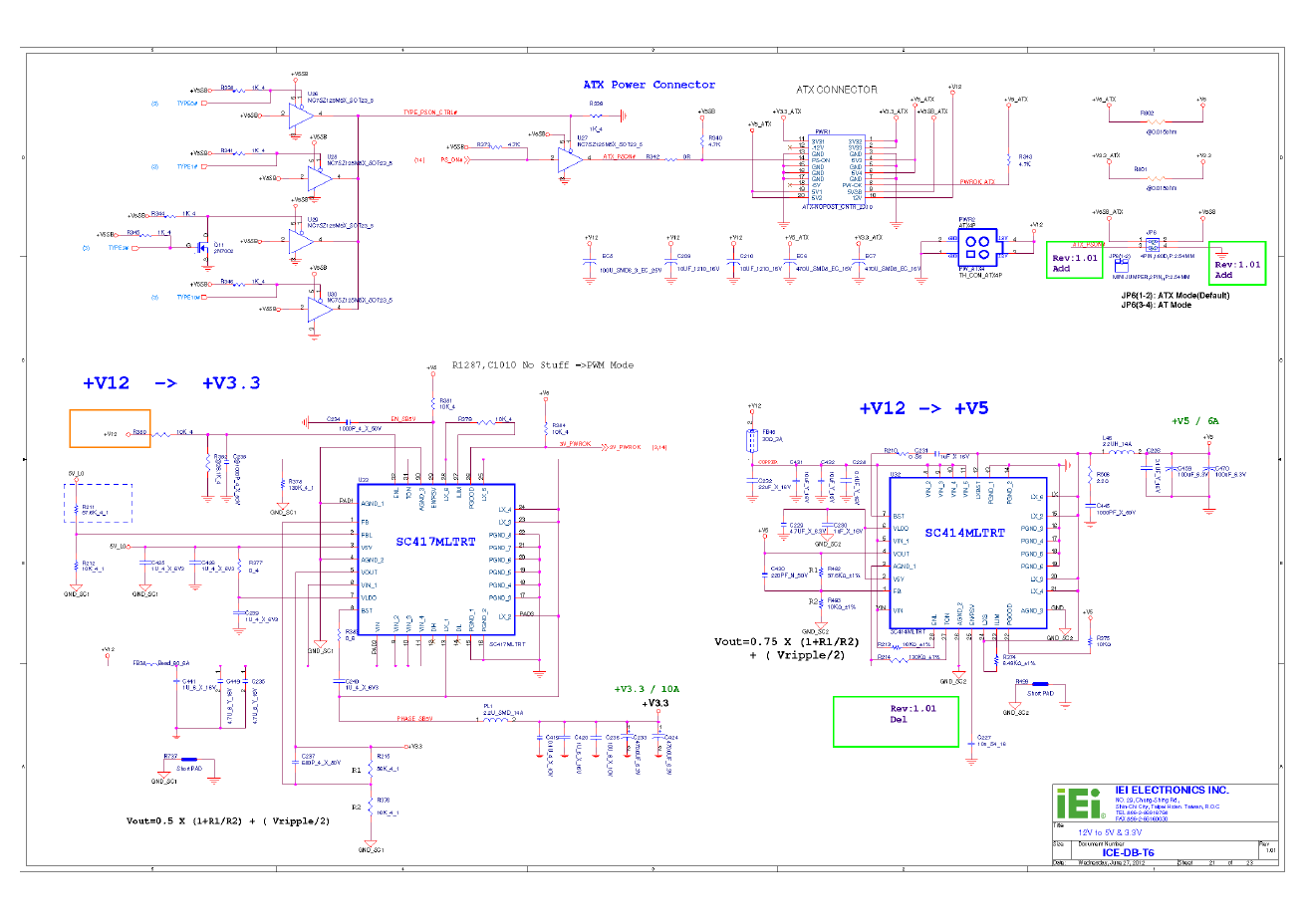Screen dimensions: 1308x924
Task: Click the orange box around +V12 R389
Action: [x=110, y=428]
